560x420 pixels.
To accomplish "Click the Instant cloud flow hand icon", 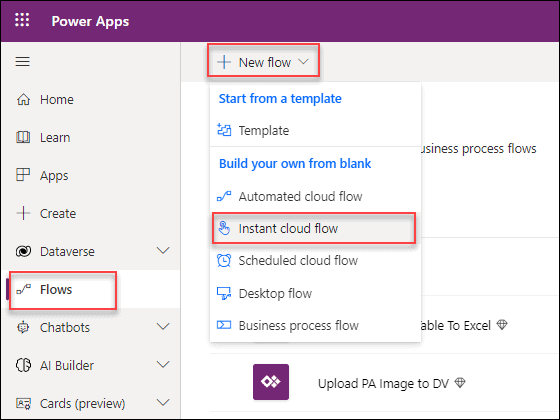I will (x=224, y=228).
